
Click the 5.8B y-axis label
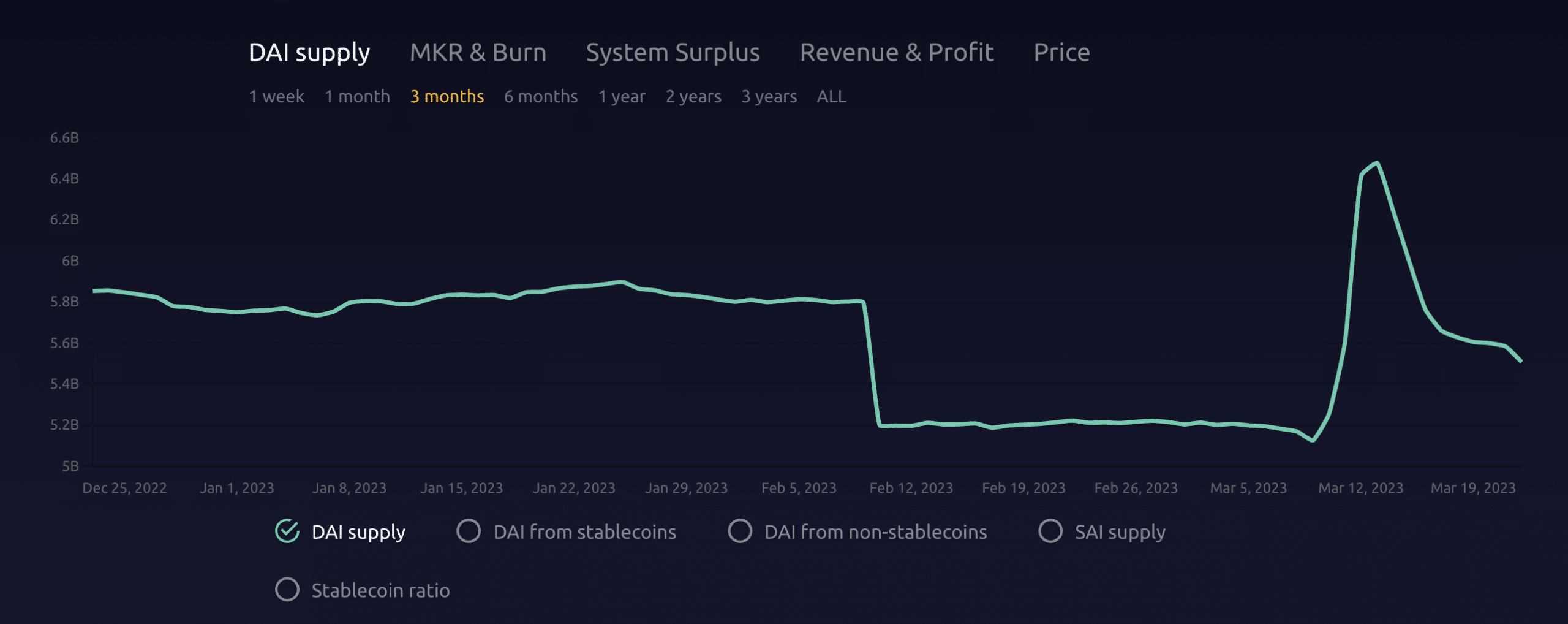[x=64, y=302]
